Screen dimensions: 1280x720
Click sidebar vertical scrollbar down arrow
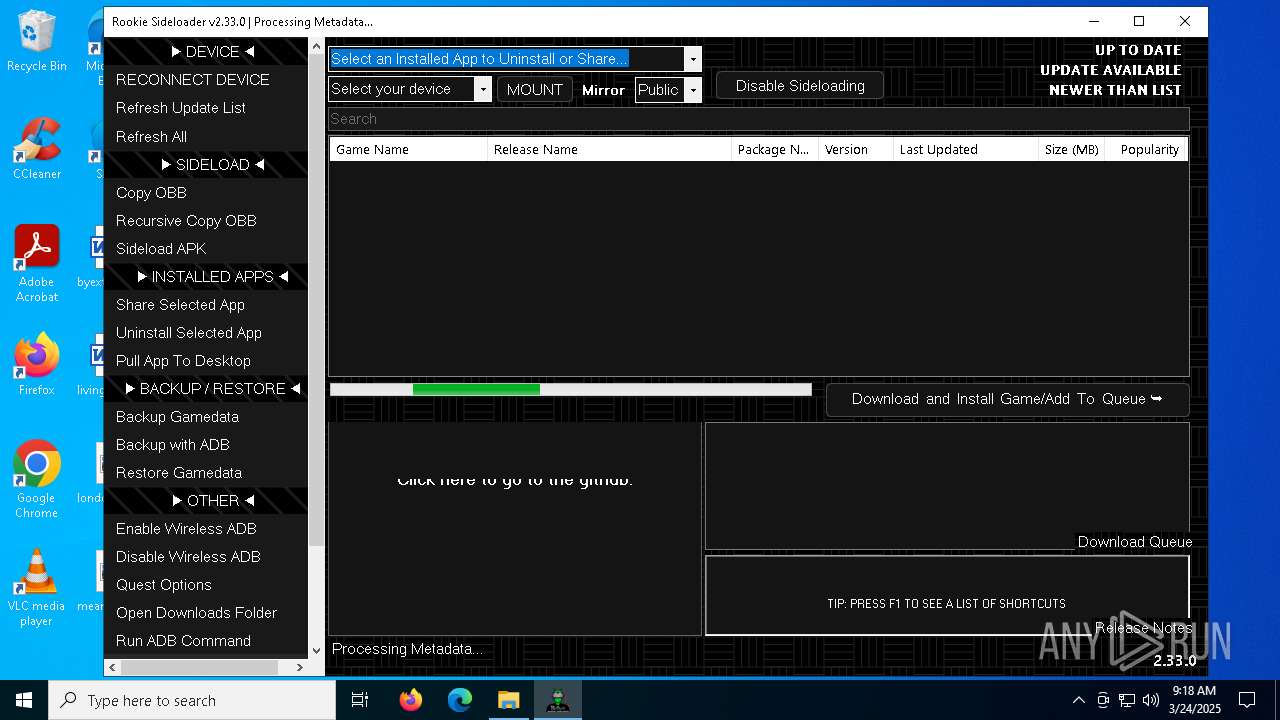pyautogui.click(x=317, y=650)
